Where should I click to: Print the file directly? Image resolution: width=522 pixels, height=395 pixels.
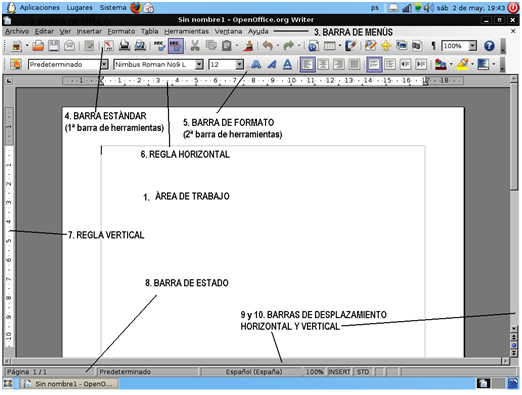click(125, 46)
